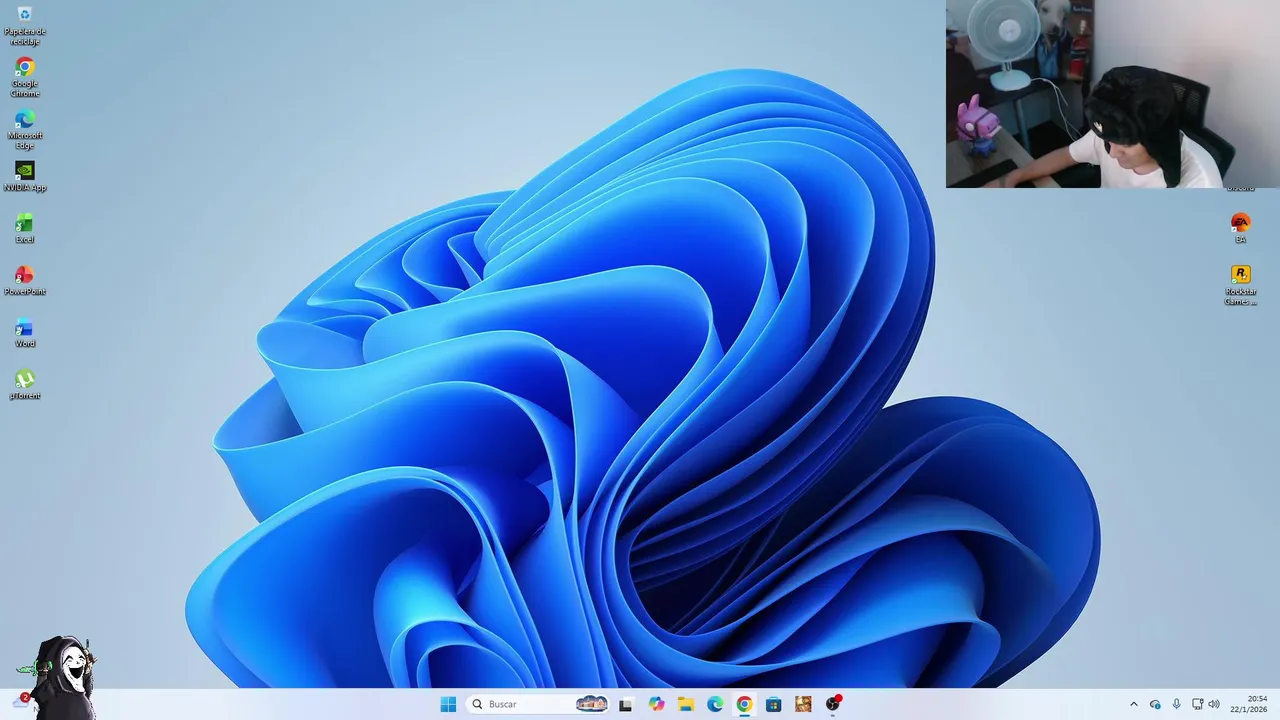1280x720 pixels.
Task: Select the Microsoft Edge desktop shortcut
Action: [25, 129]
